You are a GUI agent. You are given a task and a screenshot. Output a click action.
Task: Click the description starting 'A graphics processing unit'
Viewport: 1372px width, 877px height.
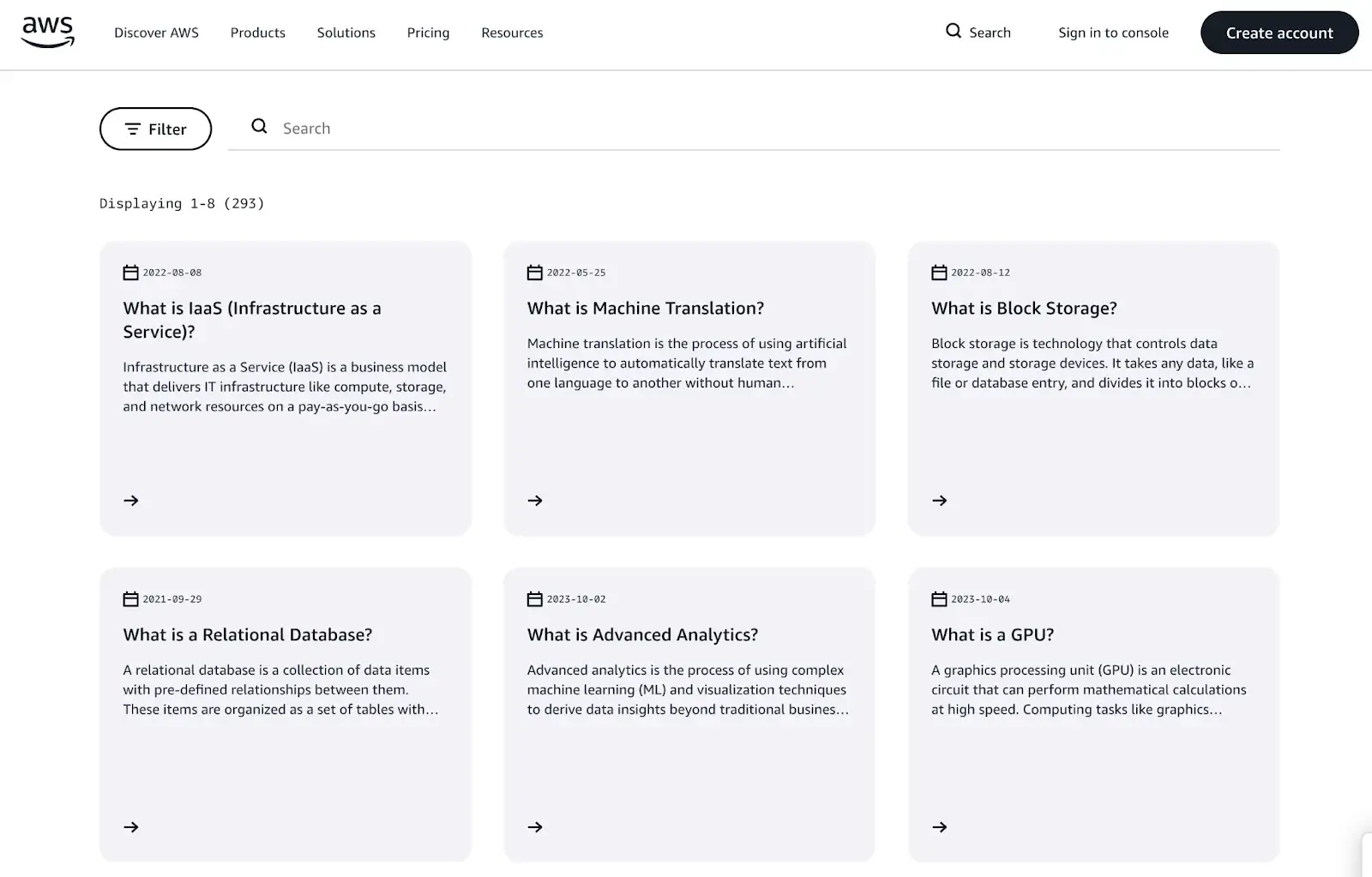coord(1089,689)
